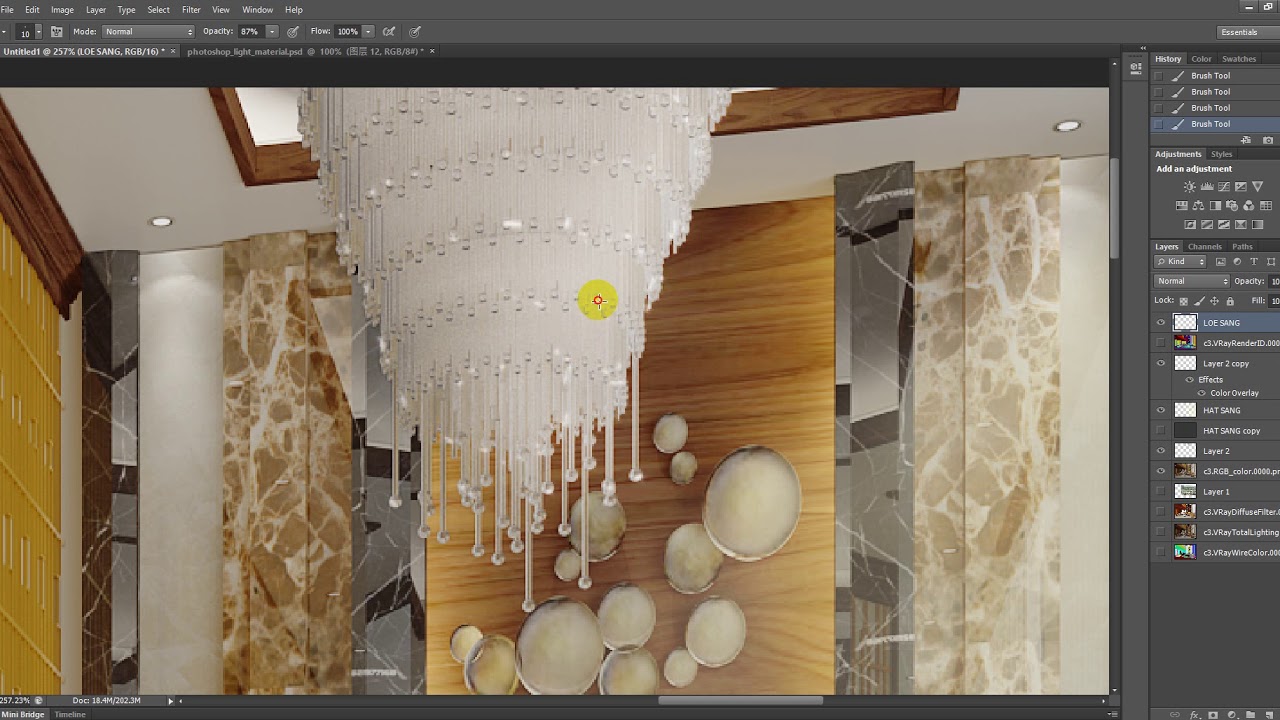Image resolution: width=1280 pixels, height=720 pixels.
Task: Switch to photoshop_light_material.psd document tab
Action: [304, 51]
